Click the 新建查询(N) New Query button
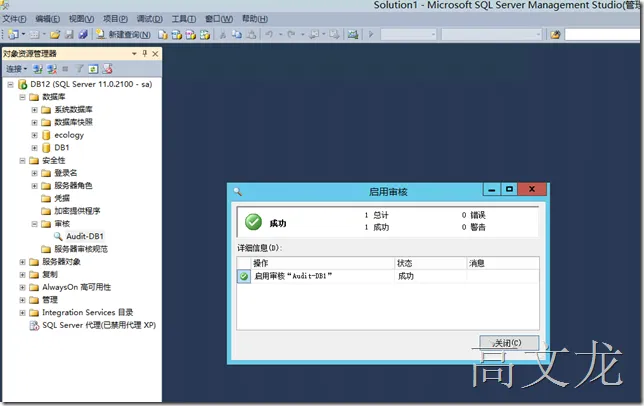 click(x=123, y=35)
